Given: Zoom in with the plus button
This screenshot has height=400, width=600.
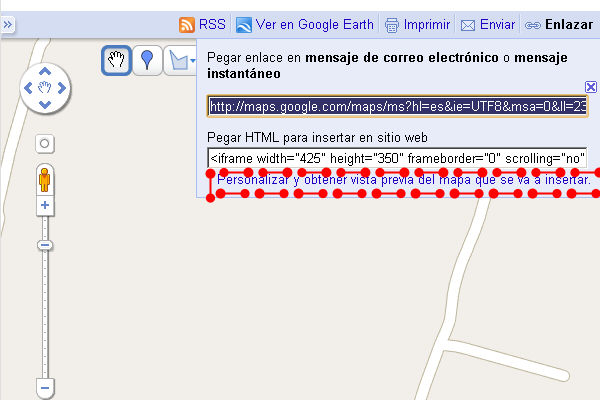Looking at the screenshot, I should pos(45,205).
